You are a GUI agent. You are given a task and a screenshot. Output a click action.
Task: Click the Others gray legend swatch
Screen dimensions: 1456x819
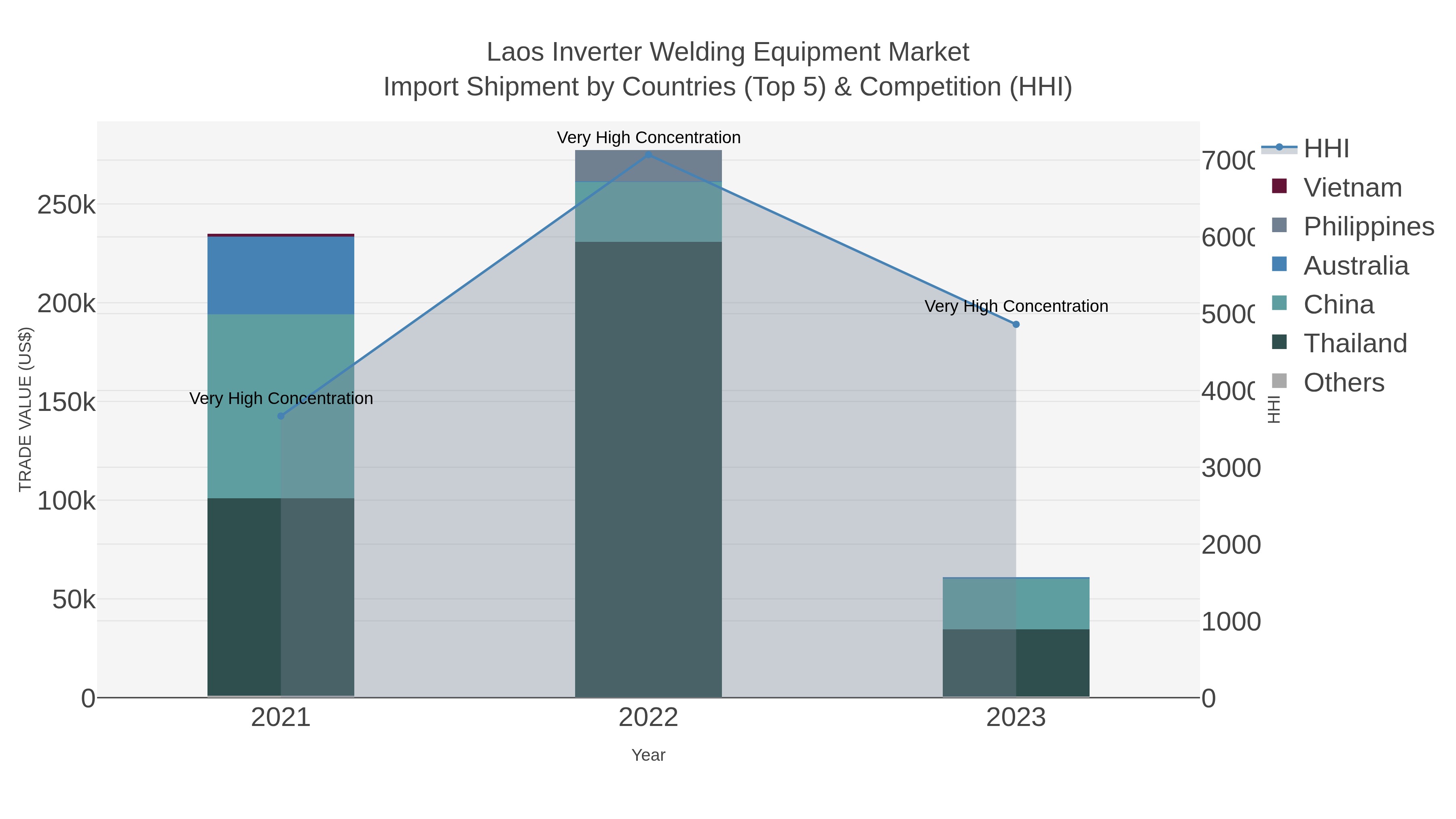coord(1279,381)
